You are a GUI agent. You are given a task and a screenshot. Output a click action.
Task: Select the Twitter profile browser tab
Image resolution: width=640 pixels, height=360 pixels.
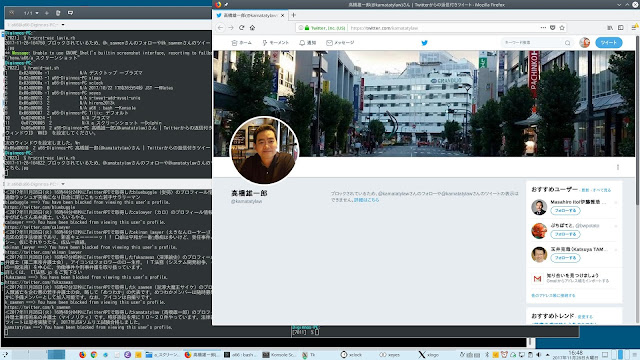(250, 15)
